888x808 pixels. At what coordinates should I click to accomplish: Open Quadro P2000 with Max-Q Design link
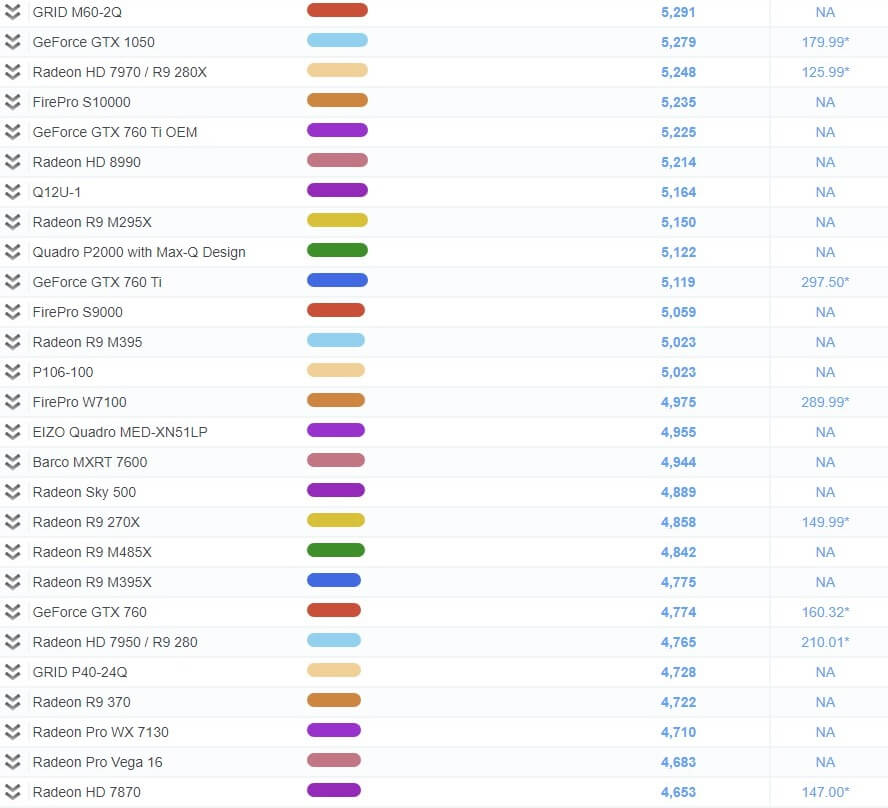click(x=139, y=252)
